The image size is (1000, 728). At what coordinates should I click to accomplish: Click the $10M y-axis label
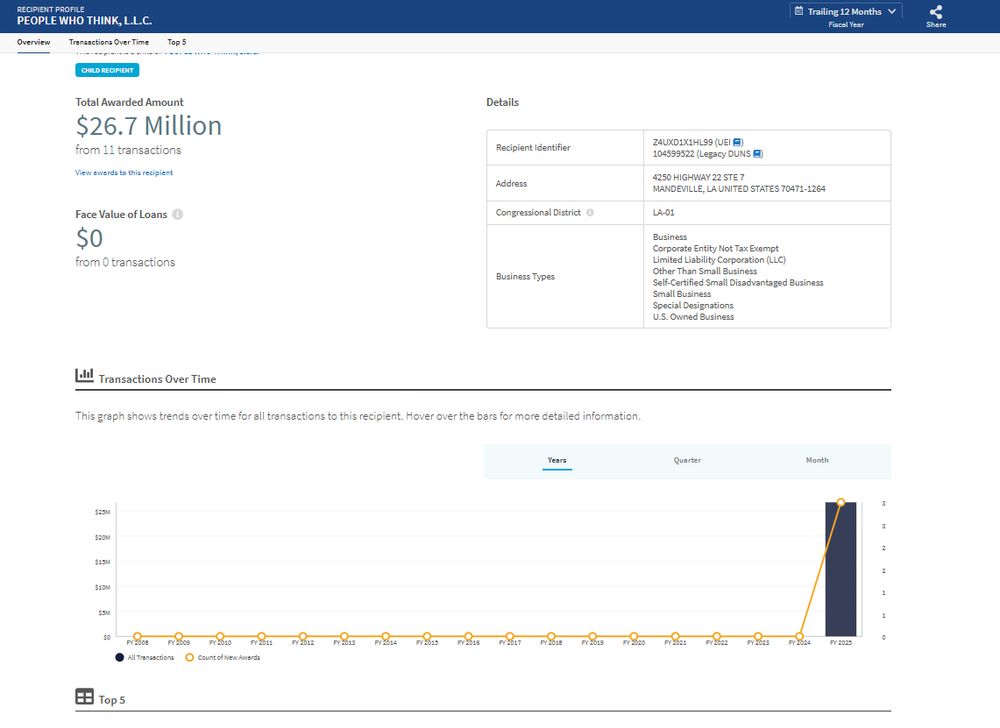pos(103,587)
